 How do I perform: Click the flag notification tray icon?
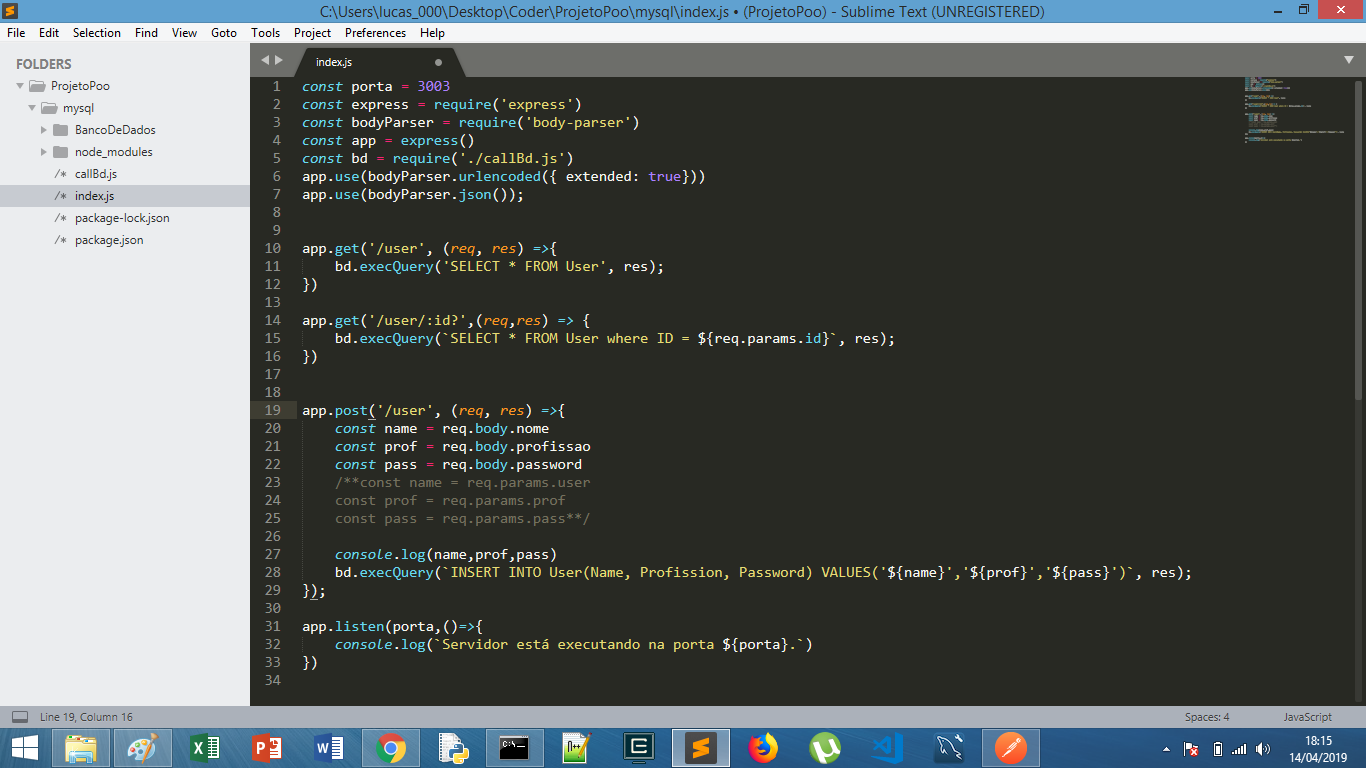(1191, 749)
